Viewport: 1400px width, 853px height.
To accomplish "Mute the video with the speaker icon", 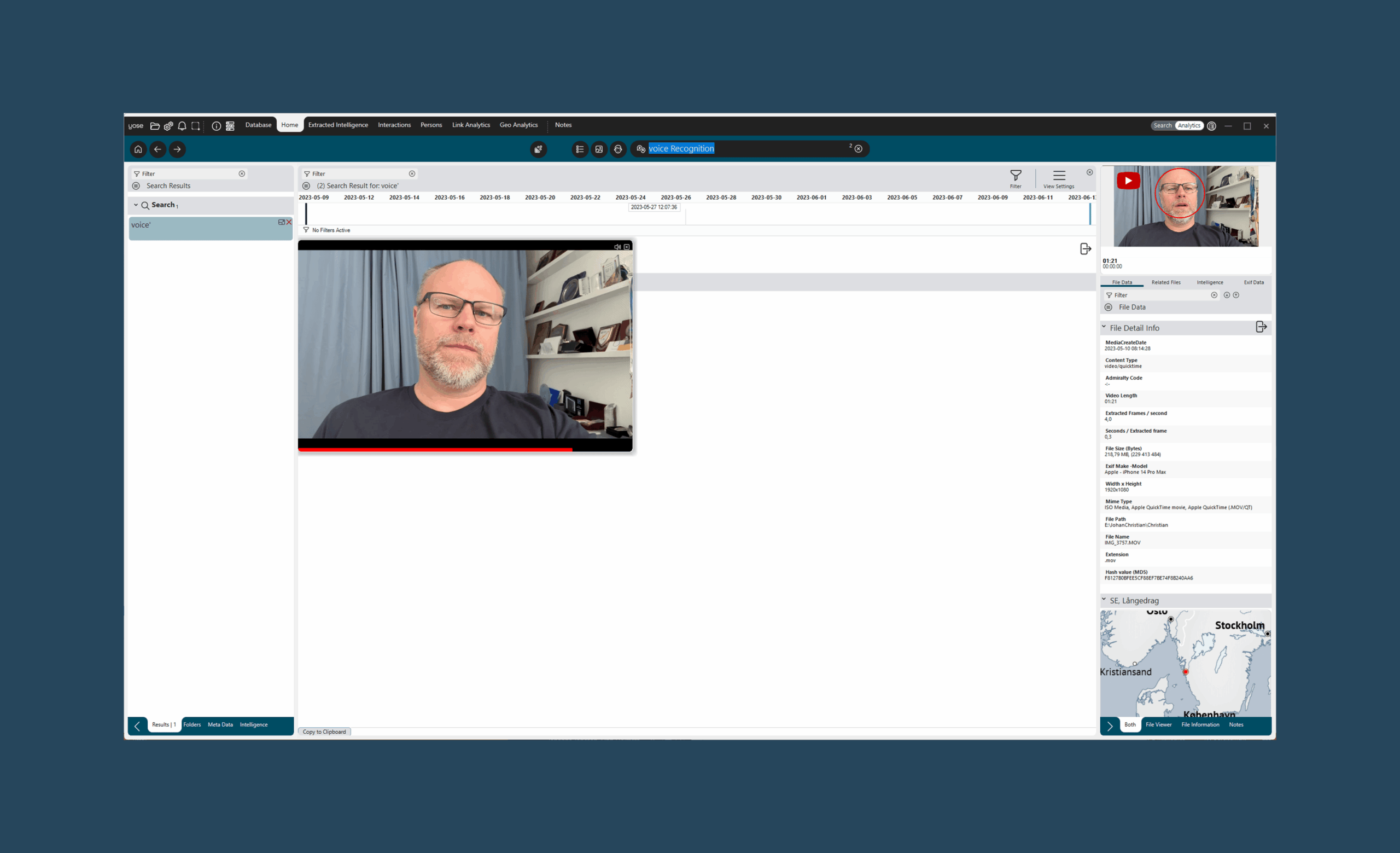I will pyautogui.click(x=617, y=247).
